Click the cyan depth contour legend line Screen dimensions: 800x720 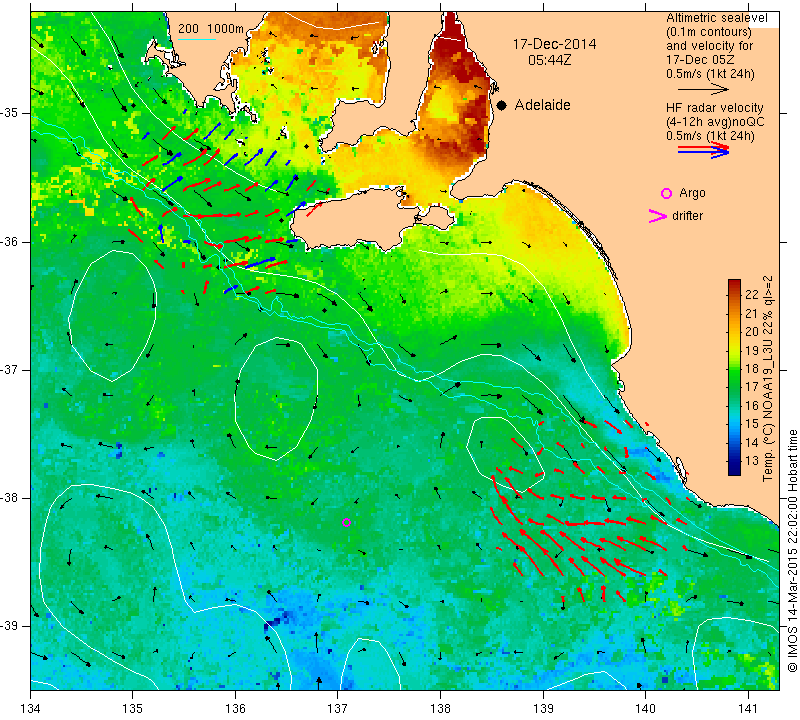[197, 39]
